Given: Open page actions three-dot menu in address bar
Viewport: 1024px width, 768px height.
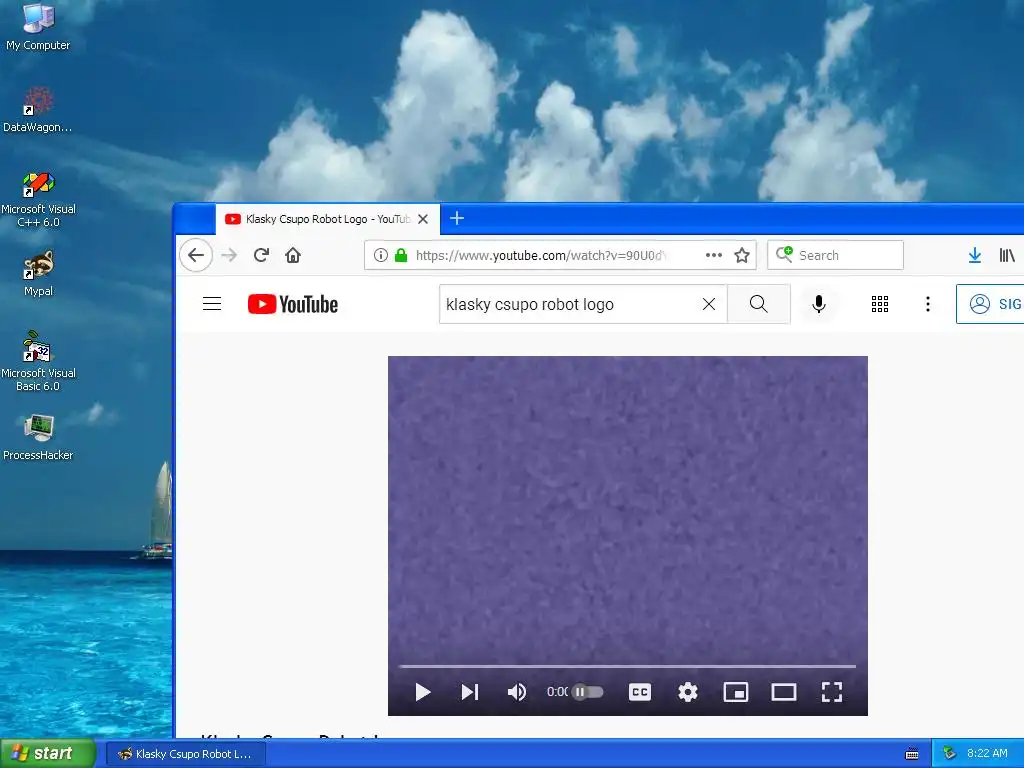Looking at the screenshot, I should point(714,255).
